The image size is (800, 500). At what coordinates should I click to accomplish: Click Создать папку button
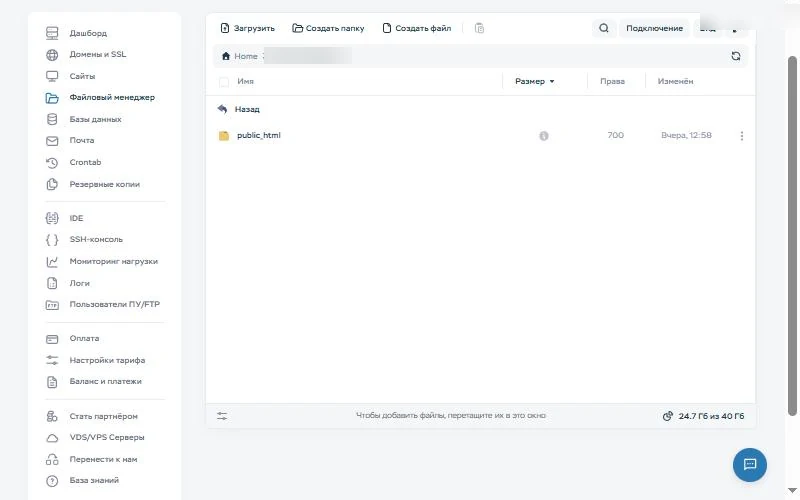click(328, 29)
